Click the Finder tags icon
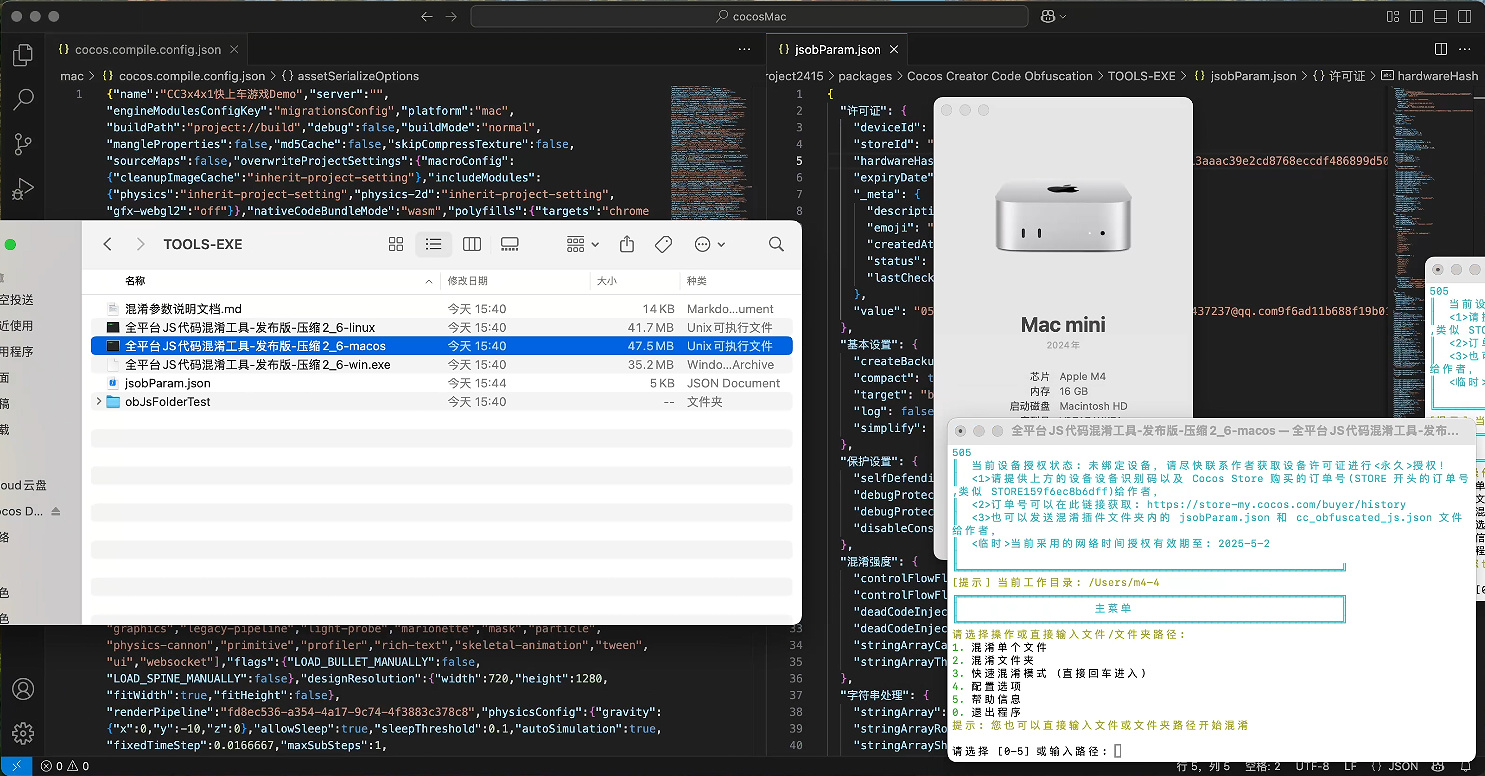Image resolution: width=1485 pixels, height=776 pixels. (x=662, y=245)
